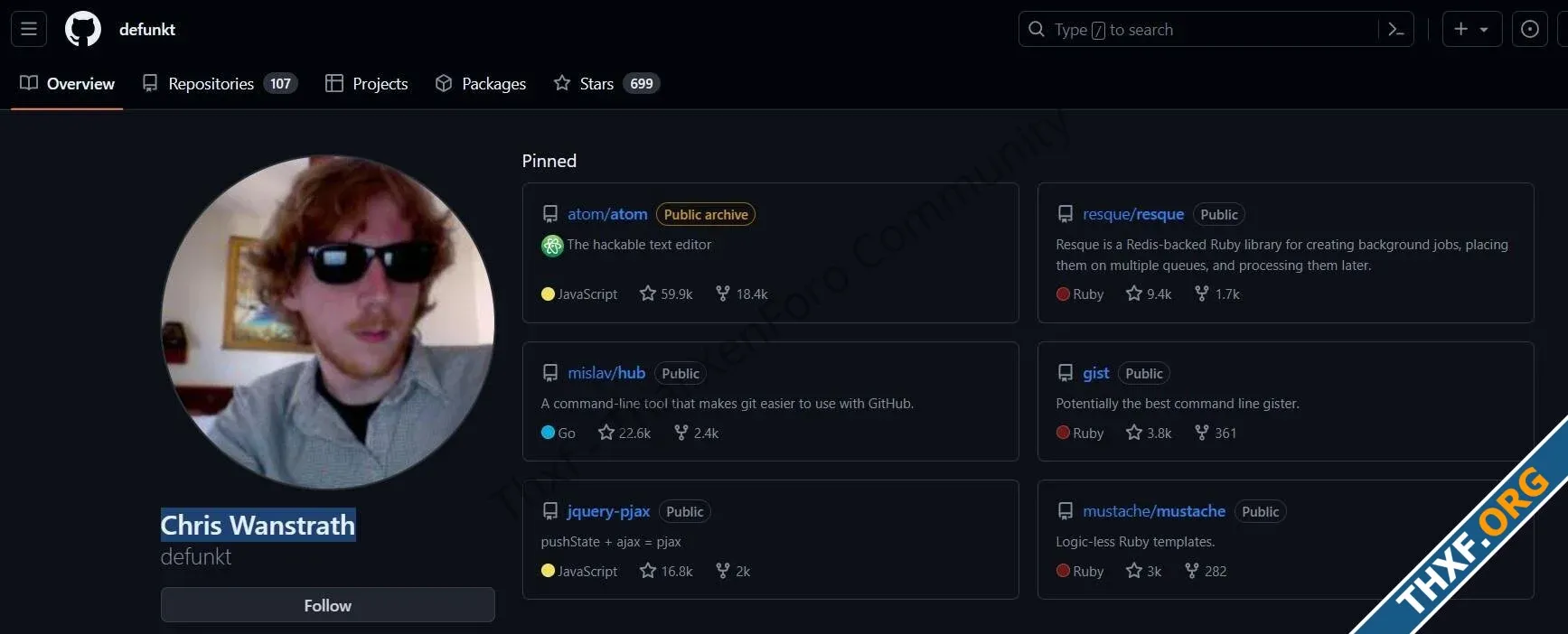Click the fork icon showing 2k for jquery-pjax
This screenshot has width=1568, height=634.
723,571
